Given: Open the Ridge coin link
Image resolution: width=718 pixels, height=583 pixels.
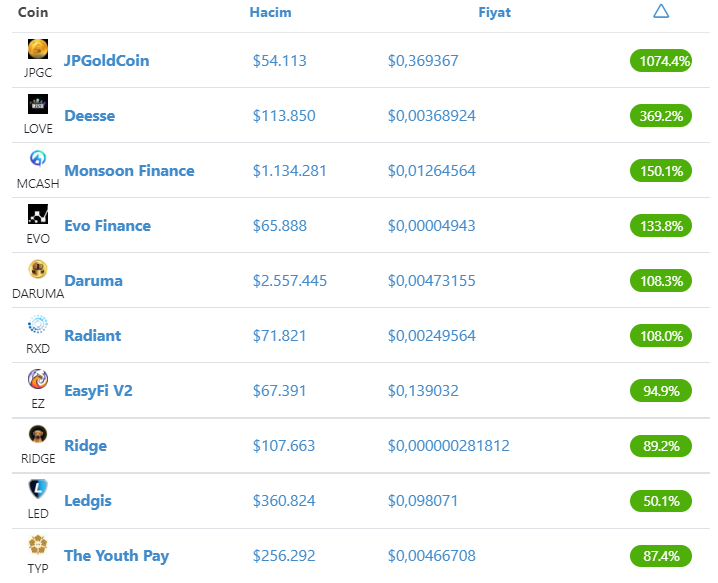Looking at the screenshot, I should [x=85, y=446].
